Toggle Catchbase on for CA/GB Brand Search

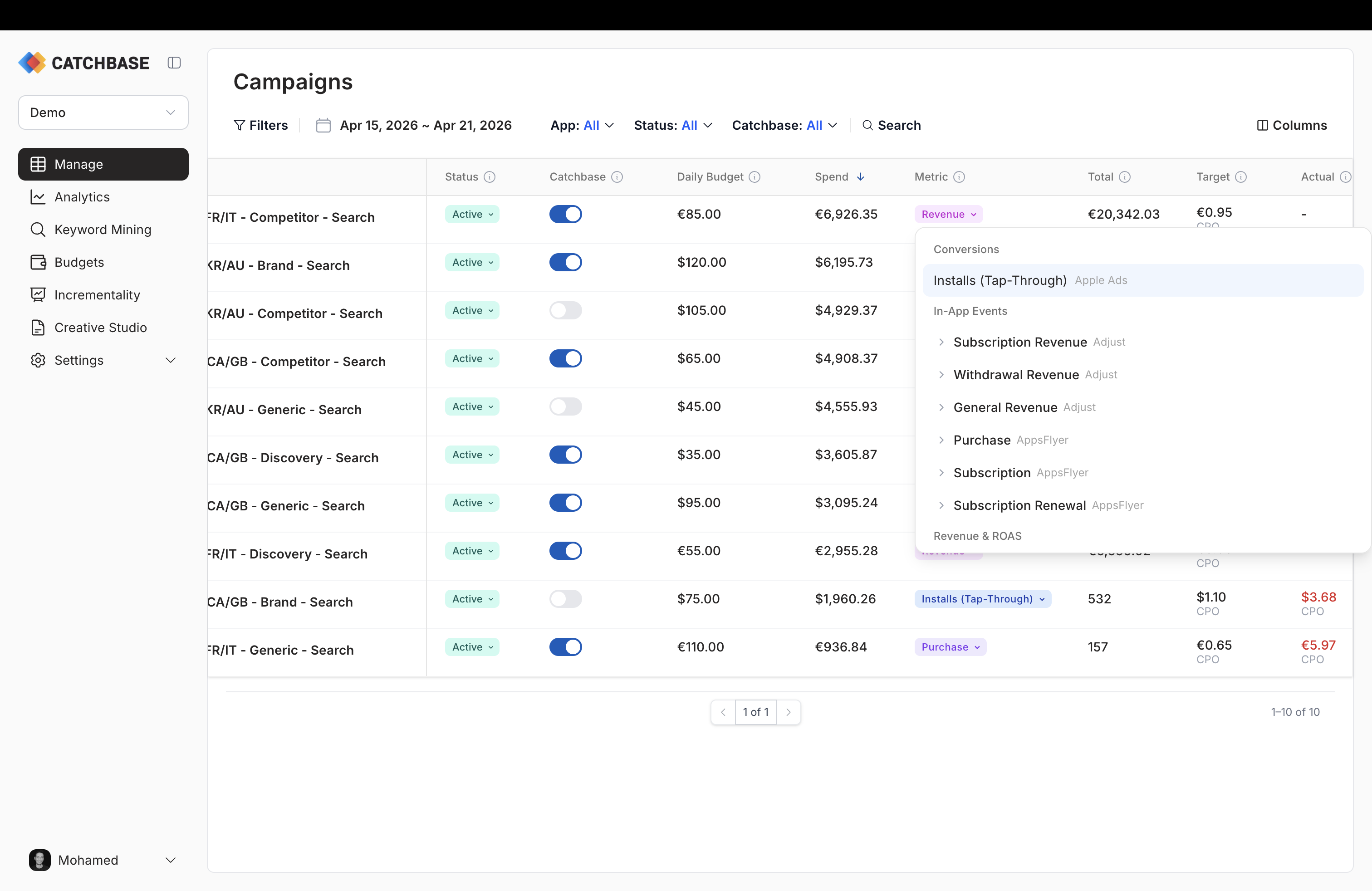[x=565, y=599]
